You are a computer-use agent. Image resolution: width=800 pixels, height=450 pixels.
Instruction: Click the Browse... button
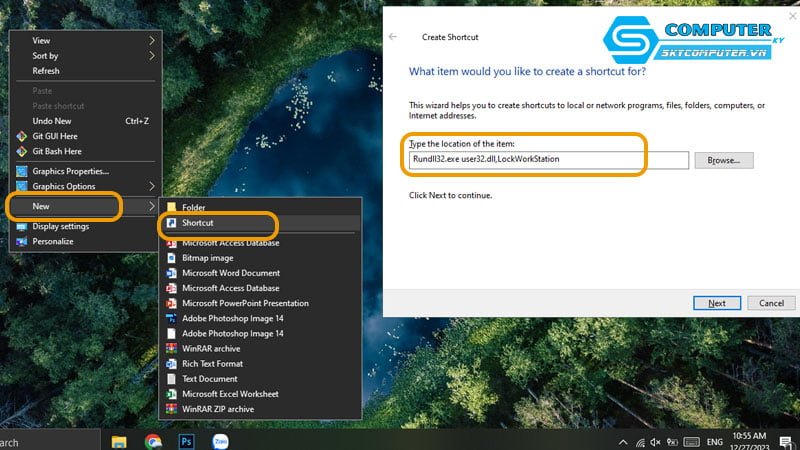click(723, 160)
